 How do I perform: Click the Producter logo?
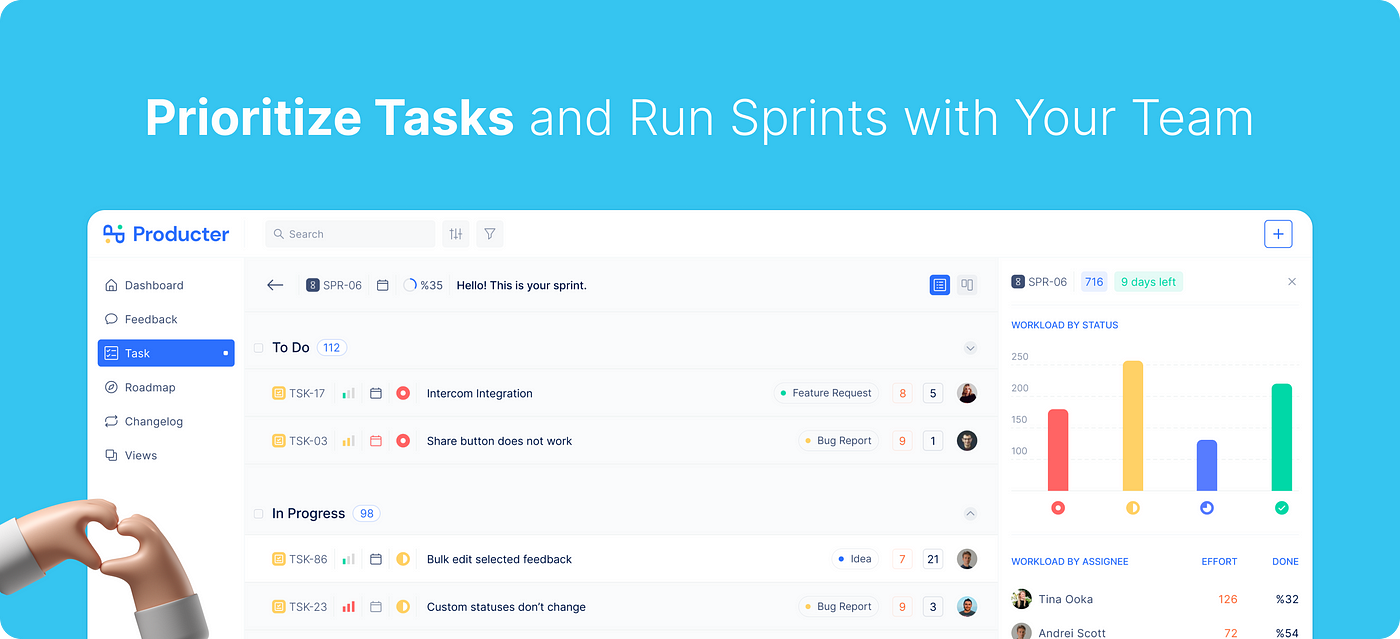click(166, 234)
